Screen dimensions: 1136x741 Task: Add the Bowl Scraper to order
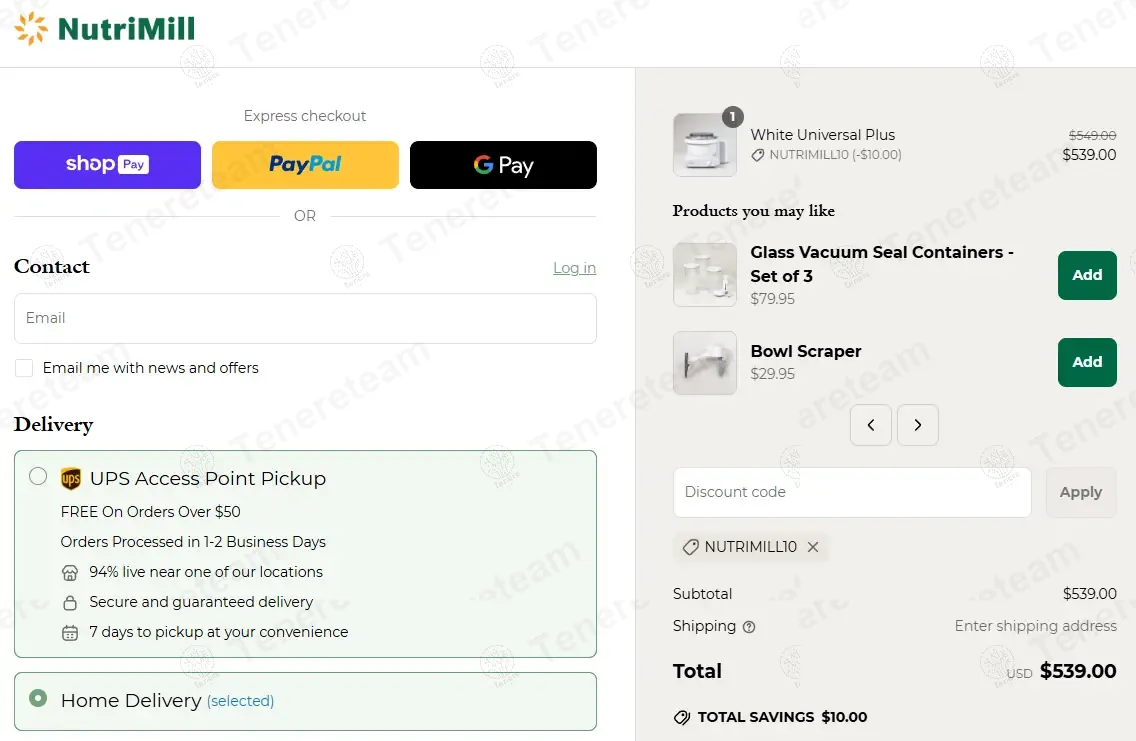pyautogui.click(x=1087, y=362)
